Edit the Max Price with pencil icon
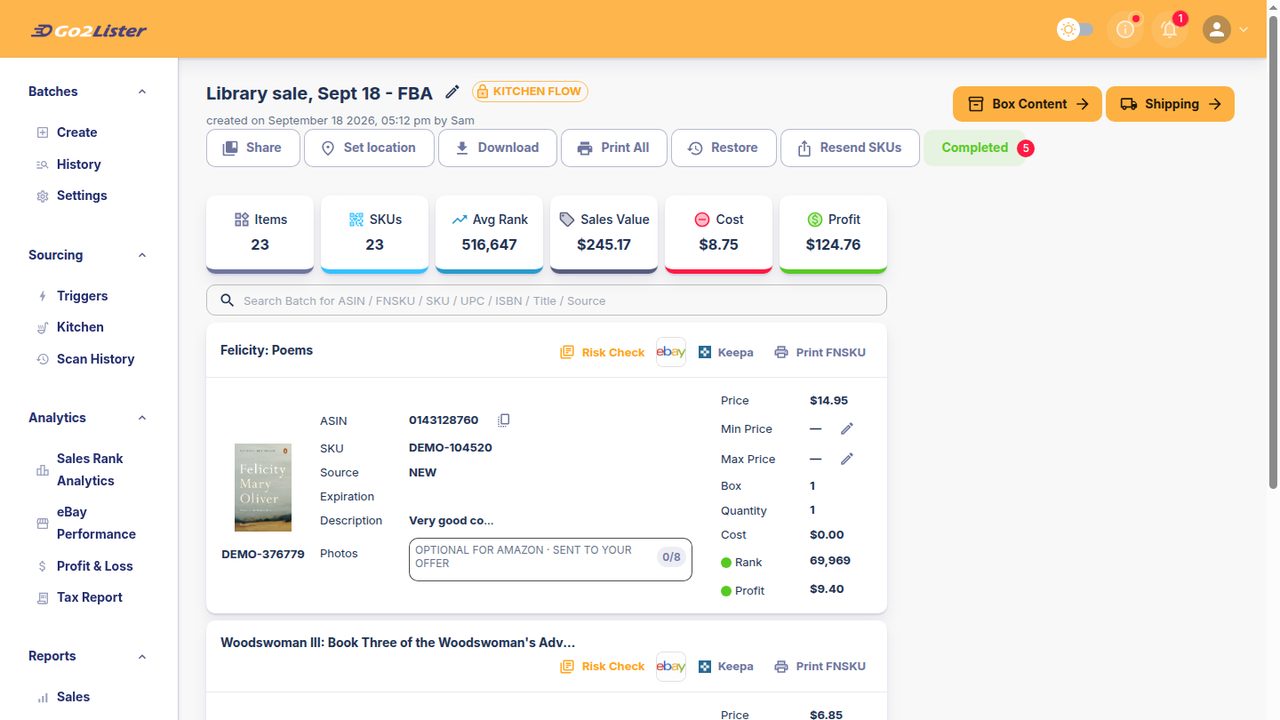Screen dimensions: 1280x720 (847, 459)
